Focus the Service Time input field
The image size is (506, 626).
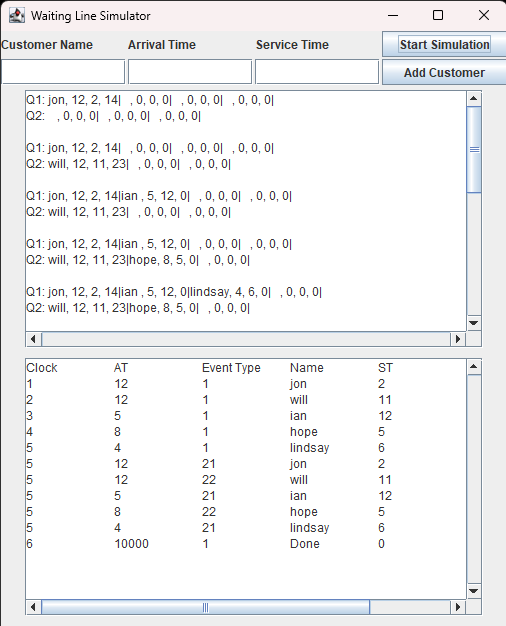click(x=317, y=72)
